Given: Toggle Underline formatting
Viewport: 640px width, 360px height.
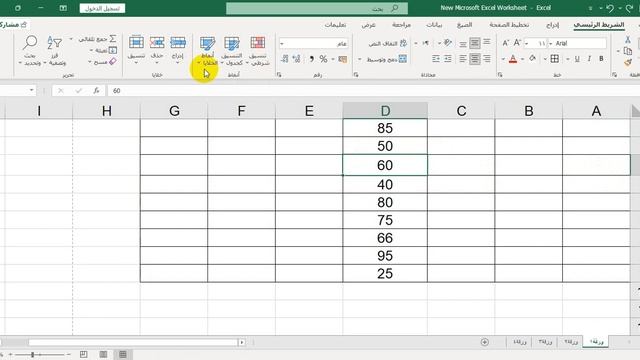Looking at the screenshot, I should coord(577,59).
